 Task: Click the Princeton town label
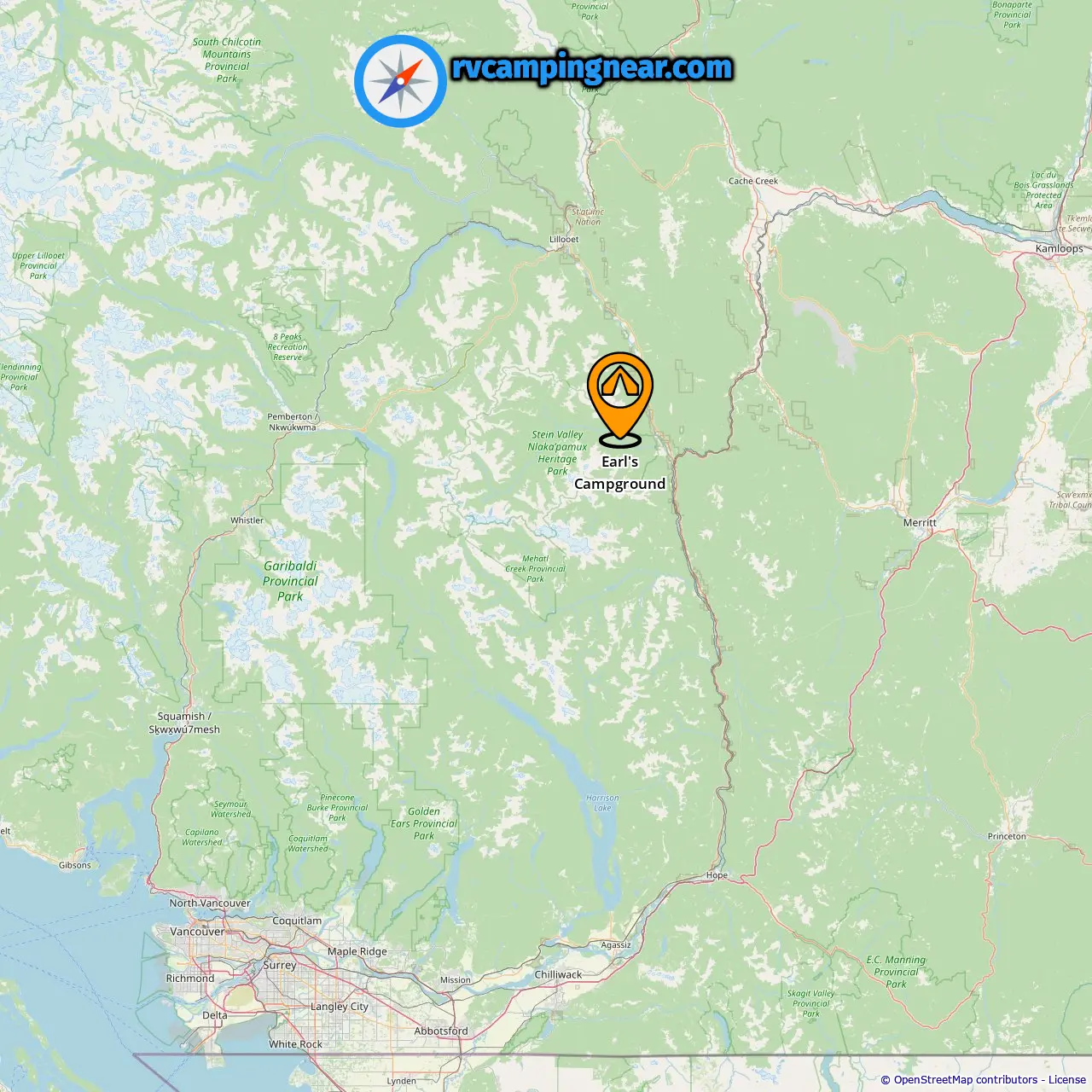[1007, 836]
